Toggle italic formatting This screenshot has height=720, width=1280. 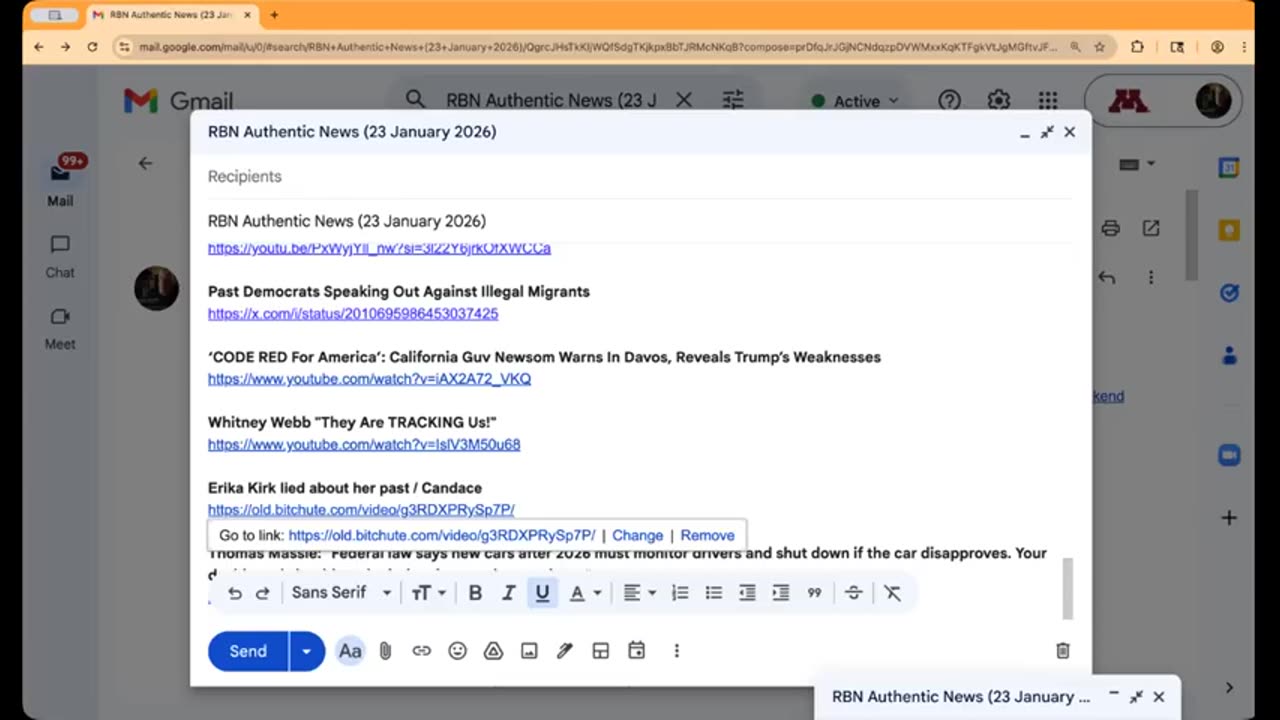pyautogui.click(x=508, y=593)
